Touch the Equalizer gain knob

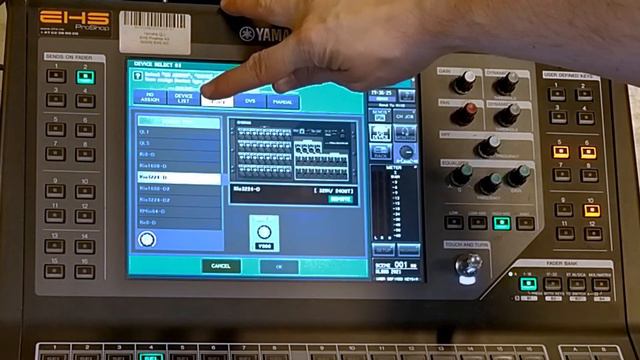518,176
